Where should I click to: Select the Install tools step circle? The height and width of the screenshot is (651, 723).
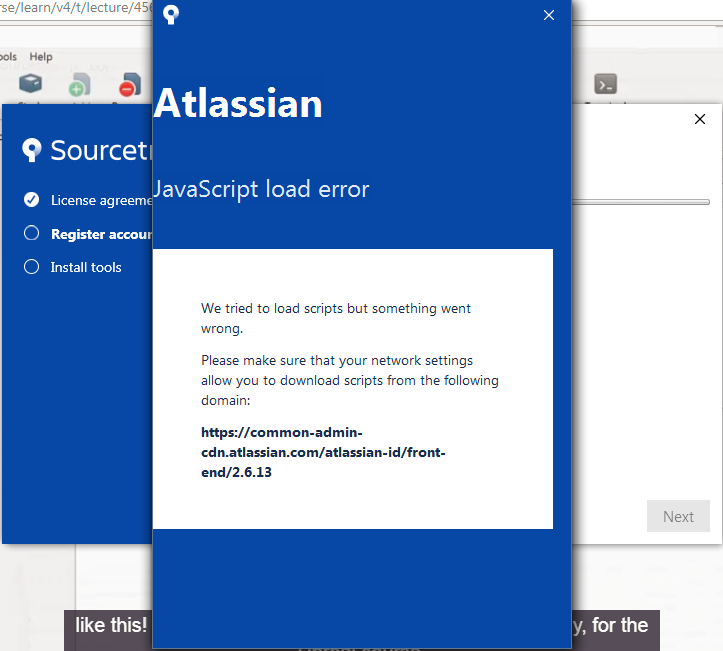pyautogui.click(x=31, y=266)
